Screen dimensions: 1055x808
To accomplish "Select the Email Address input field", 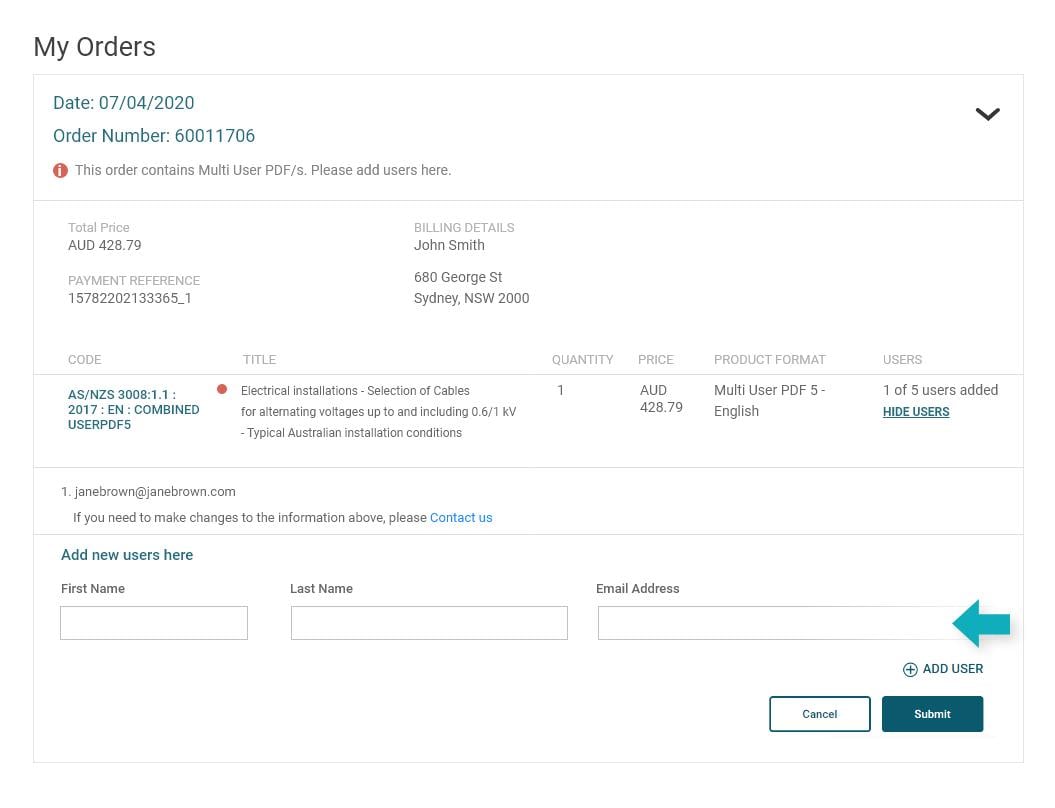I will pos(770,622).
